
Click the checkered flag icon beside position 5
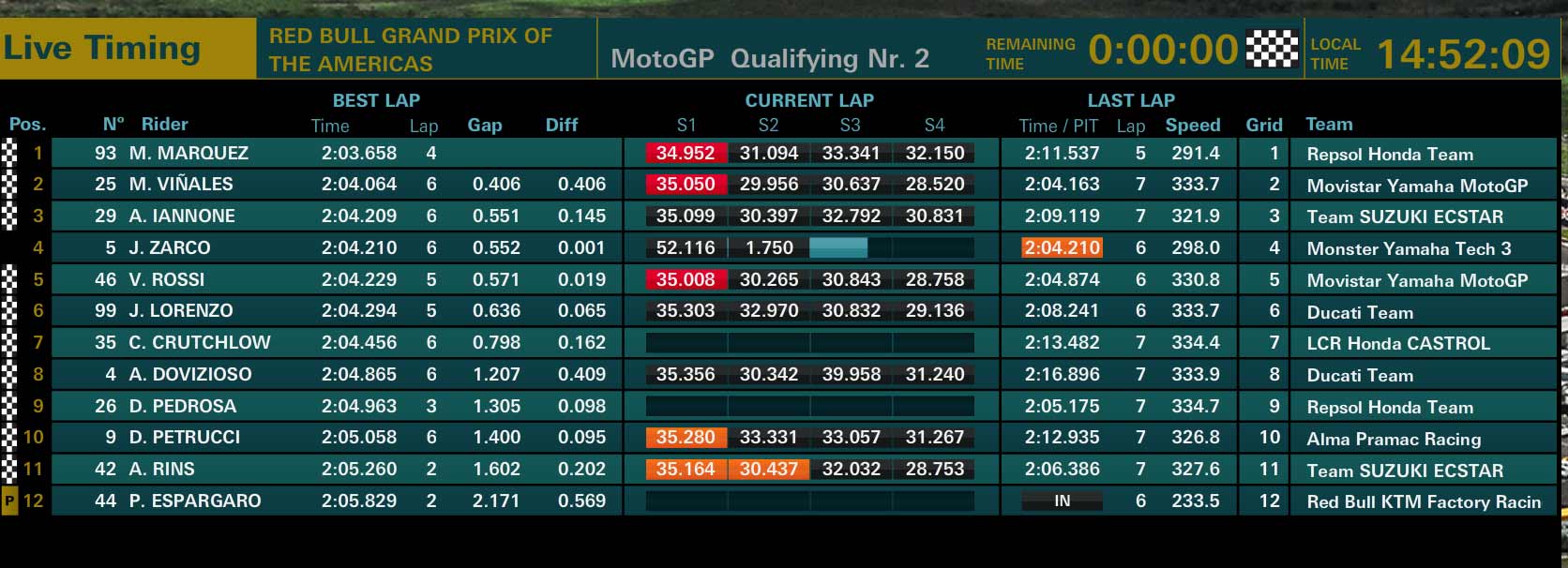(x=9, y=279)
